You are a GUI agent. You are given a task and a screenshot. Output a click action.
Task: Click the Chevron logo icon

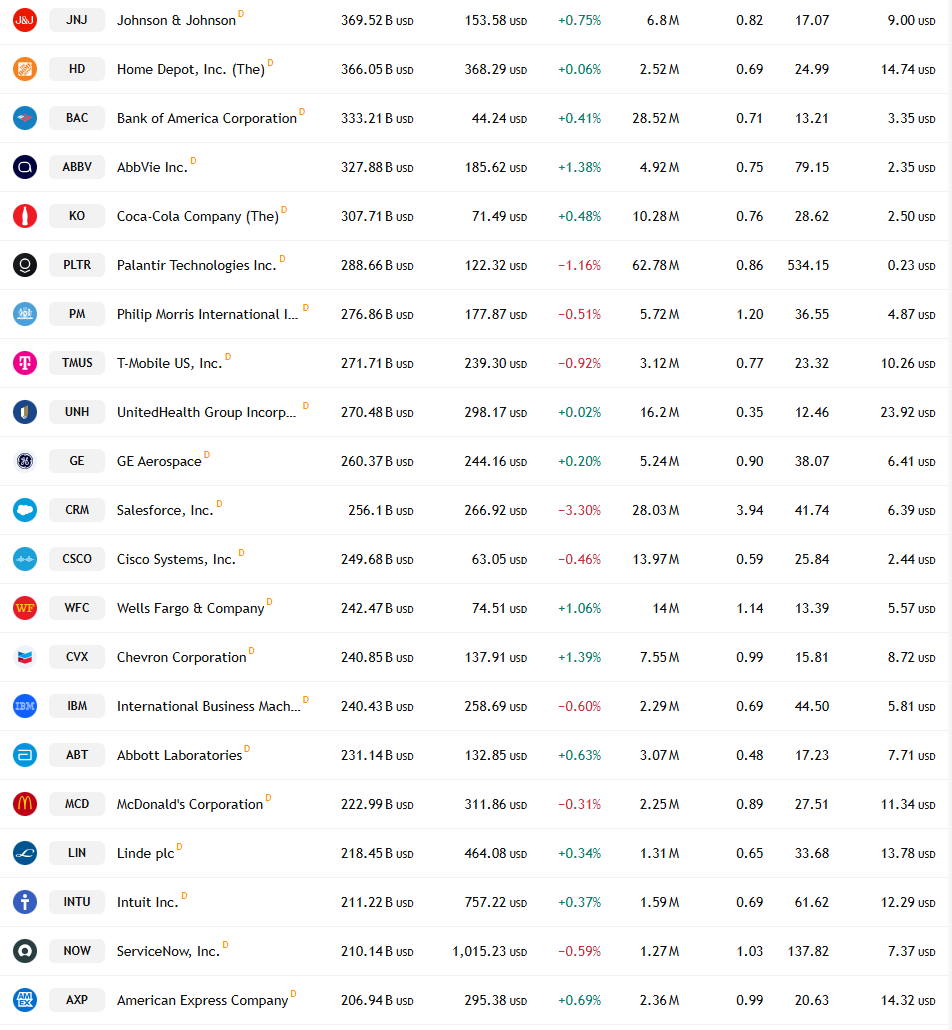click(25, 657)
